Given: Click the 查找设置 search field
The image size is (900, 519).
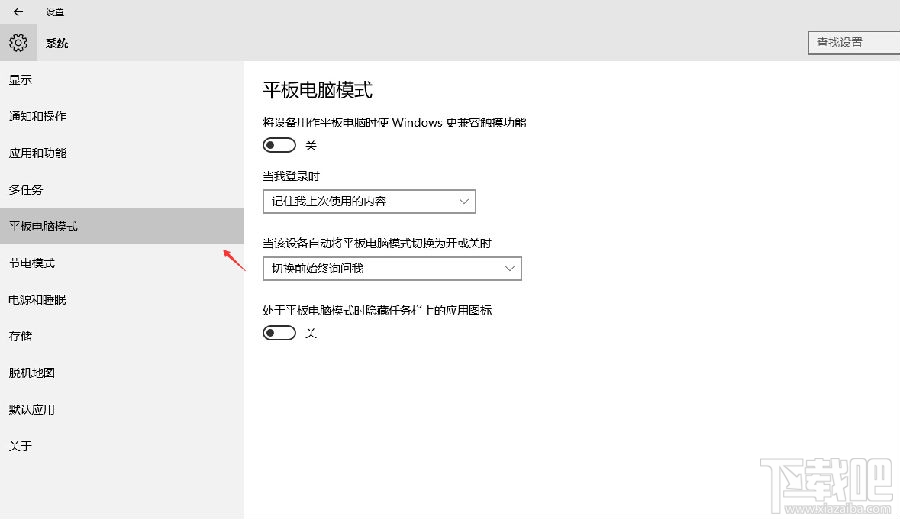Looking at the screenshot, I should [854, 42].
